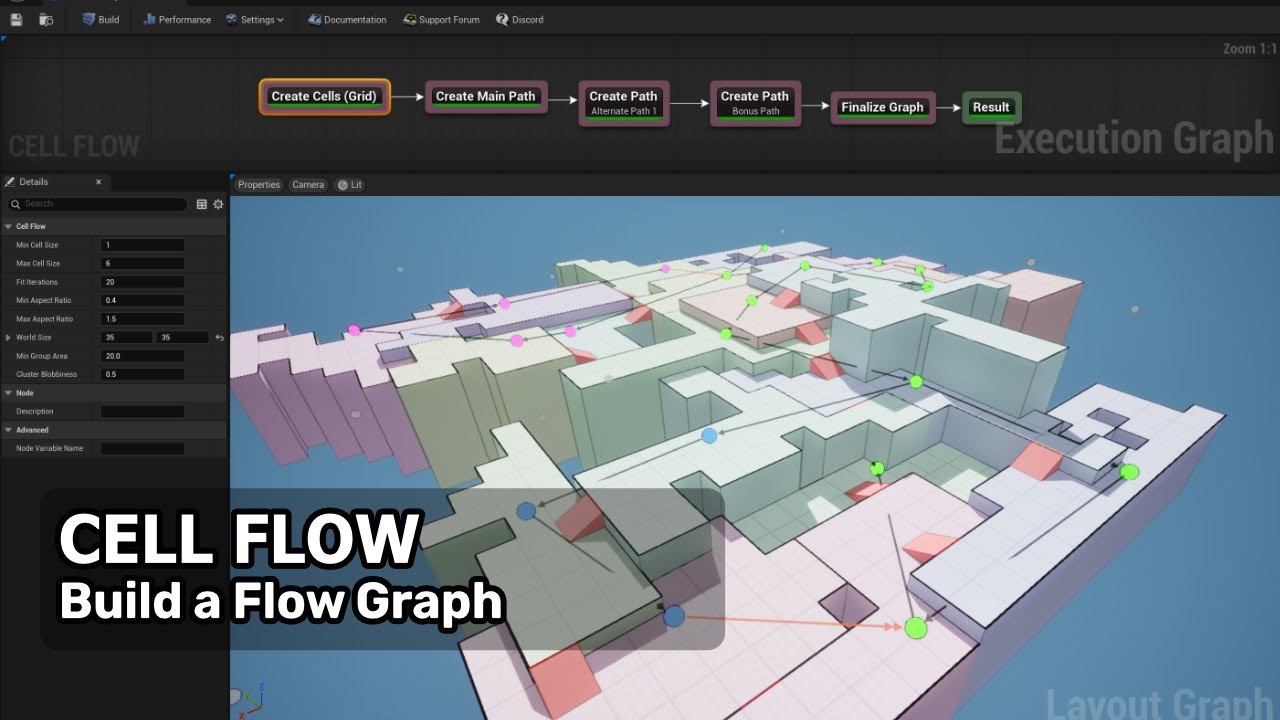Click the Browse to asset icon
The image size is (1280, 720).
tap(46, 19)
